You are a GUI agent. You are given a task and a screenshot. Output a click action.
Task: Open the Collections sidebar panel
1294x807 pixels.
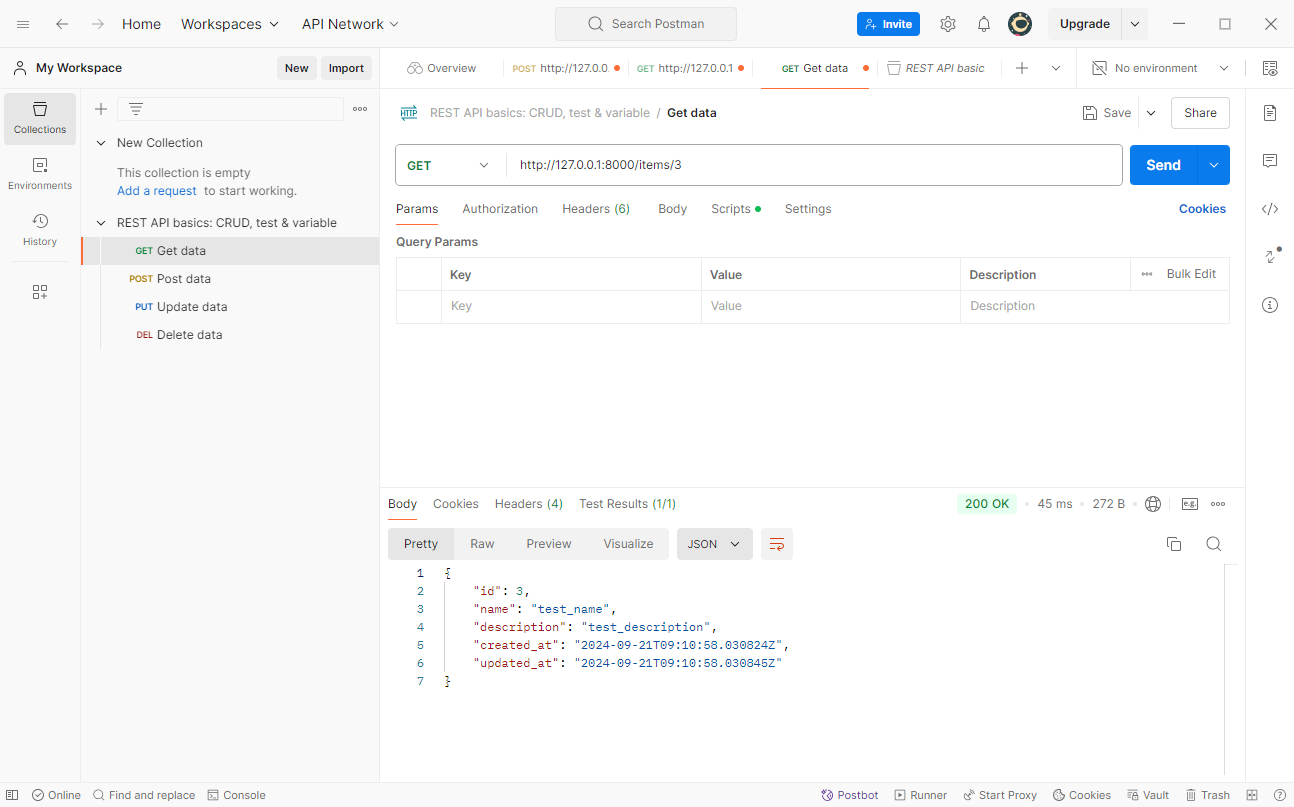click(40, 118)
